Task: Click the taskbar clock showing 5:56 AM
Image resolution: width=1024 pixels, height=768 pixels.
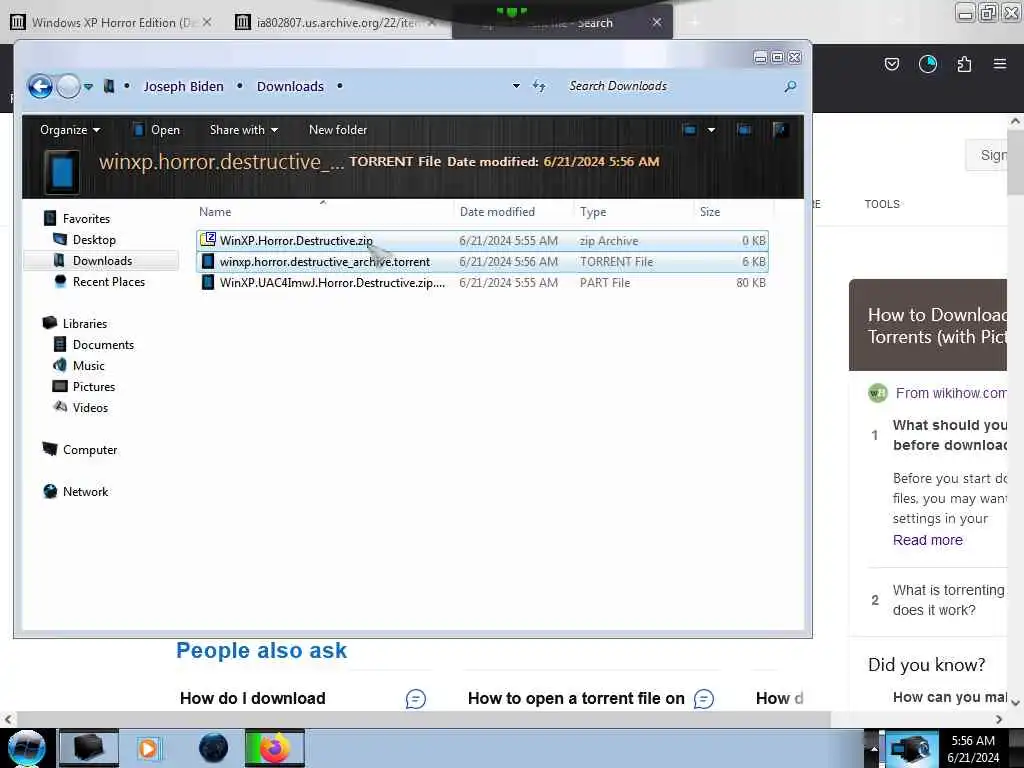Action: pos(973,749)
